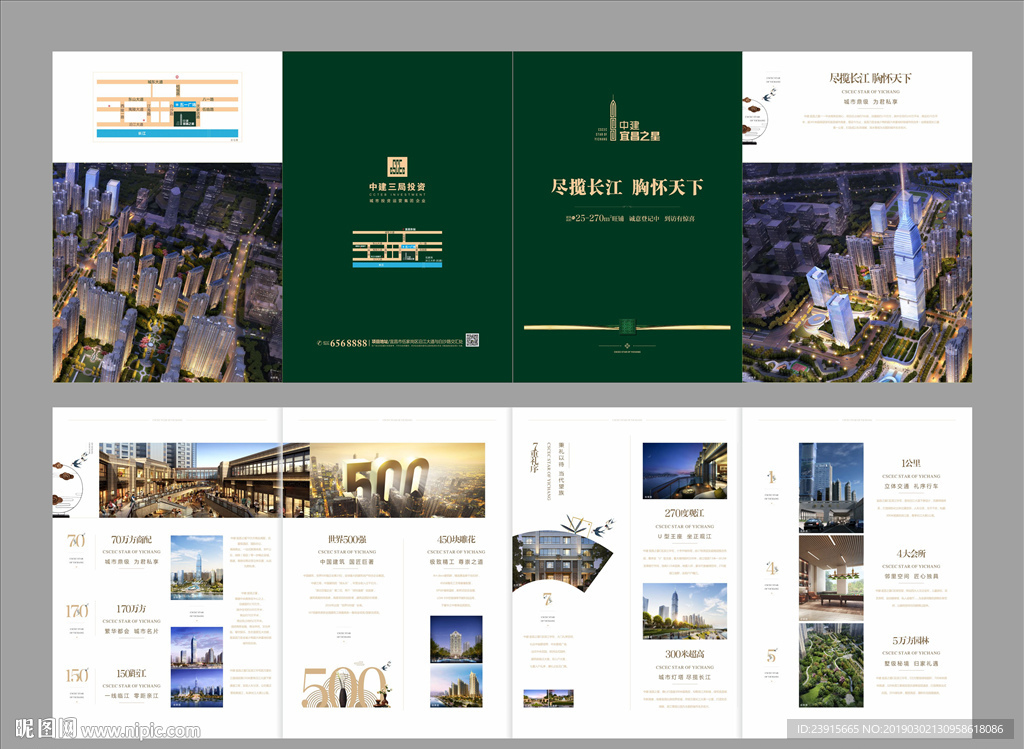Click the 450块雕花 heading
Image resolution: width=1024 pixels, height=749 pixels.
point(456,539)
